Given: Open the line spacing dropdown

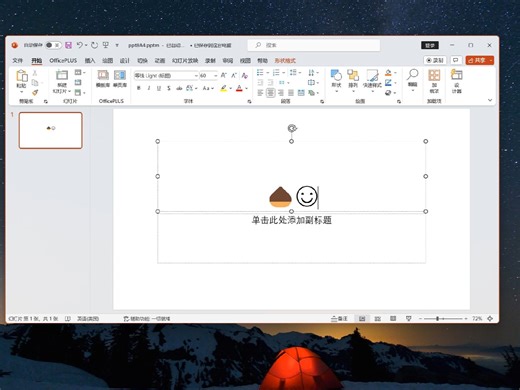Looking at the screenshot, I should [295, 72].
